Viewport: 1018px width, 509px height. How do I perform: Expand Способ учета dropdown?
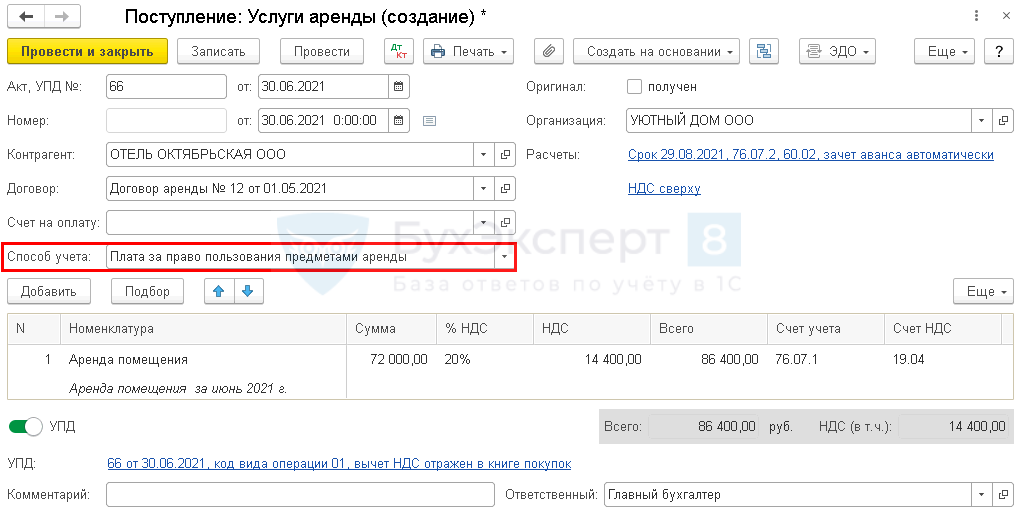click(504, 257)
